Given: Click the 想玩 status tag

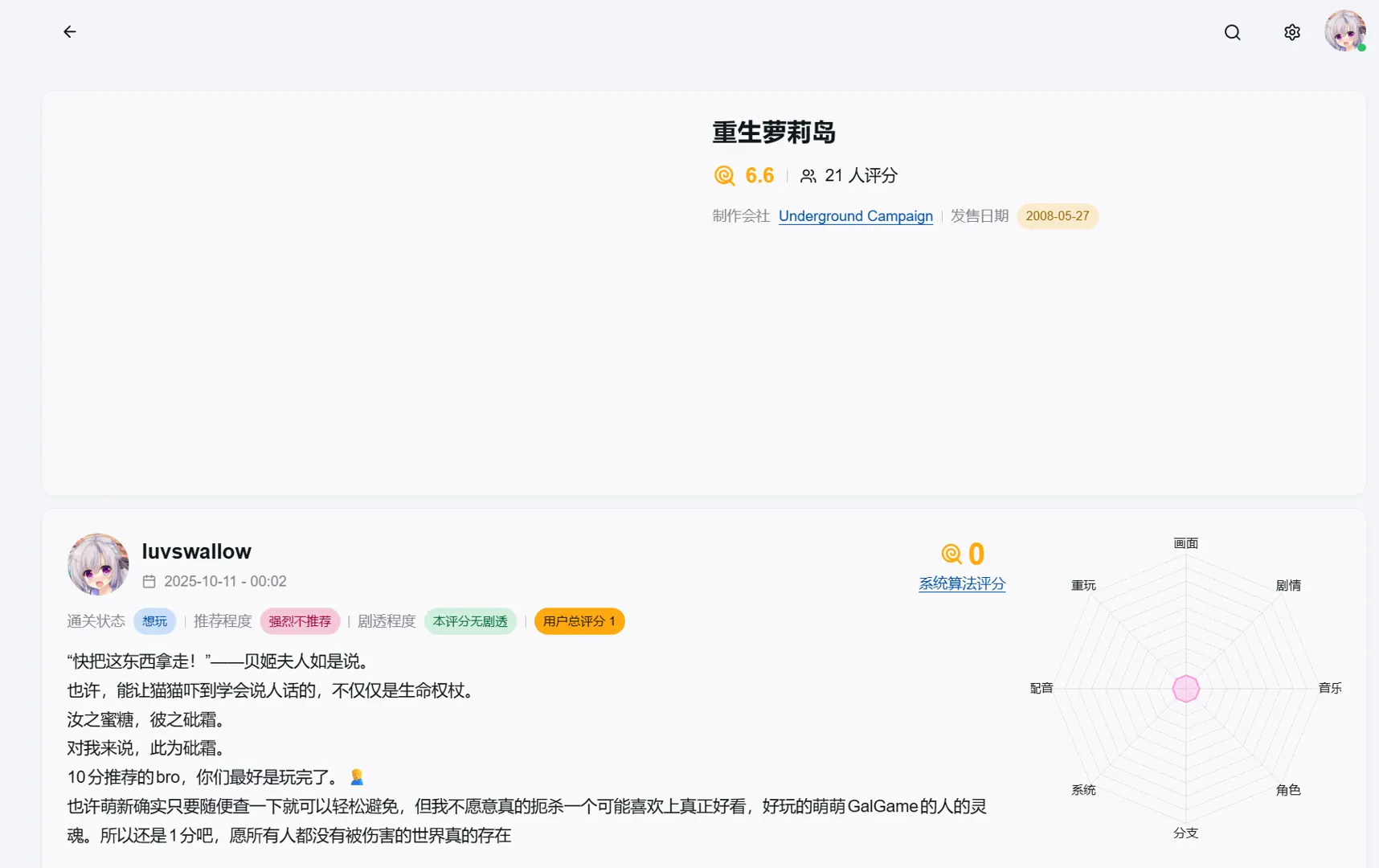Looking at the screenshot, I should click(154, 621).
